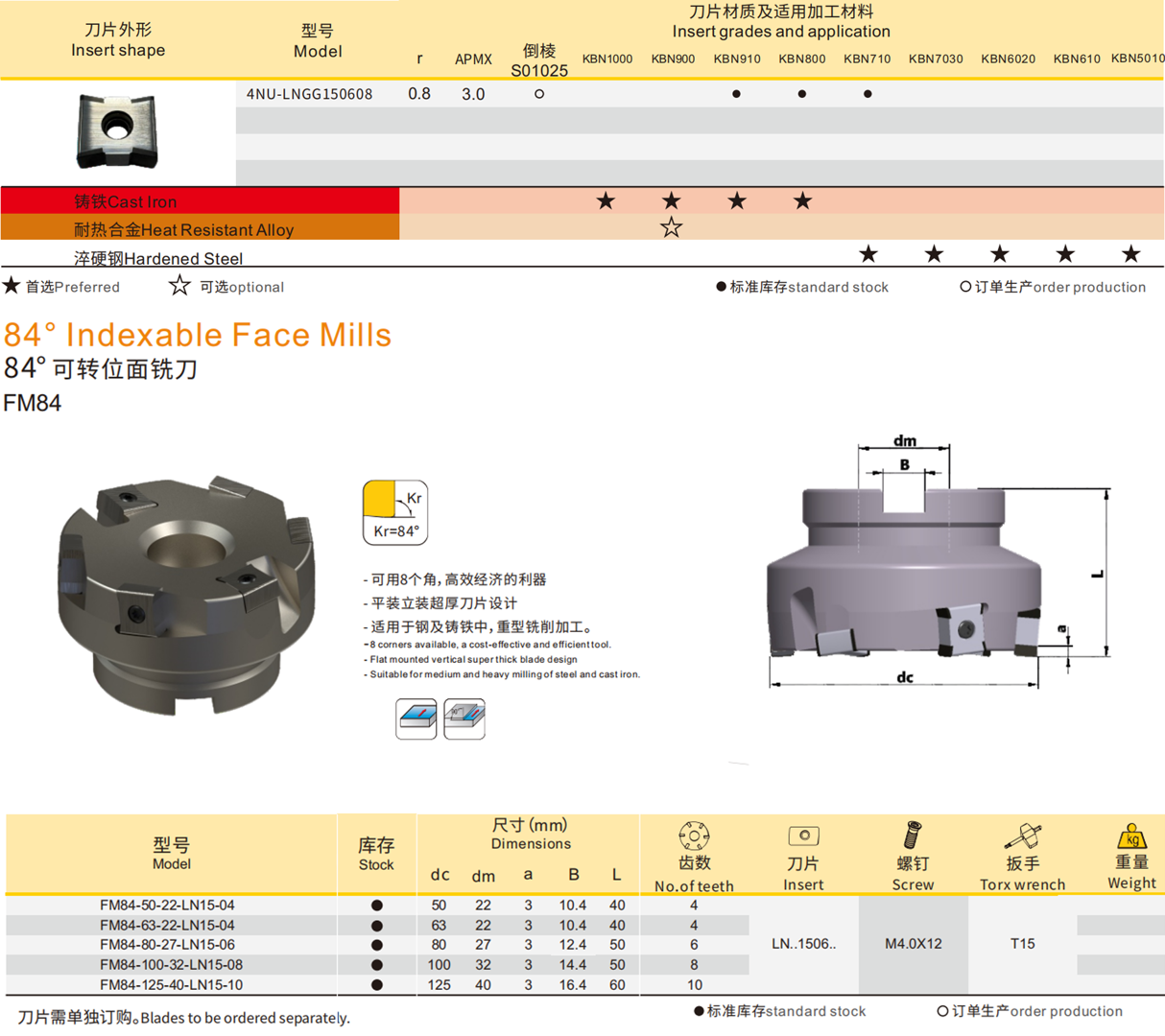The image size is (1165, 1036).
Task: Click the 84° Indexable Face Mills heading
Action: pos(198,335)
